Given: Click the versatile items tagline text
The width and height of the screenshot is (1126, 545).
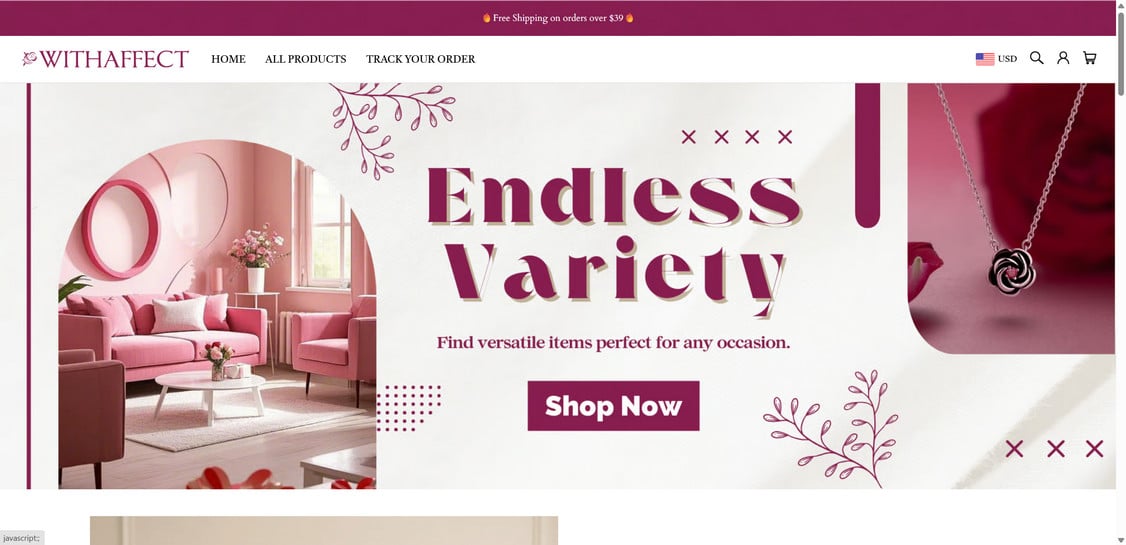Looking at the screenshot, I should click(x=613, y=343).
